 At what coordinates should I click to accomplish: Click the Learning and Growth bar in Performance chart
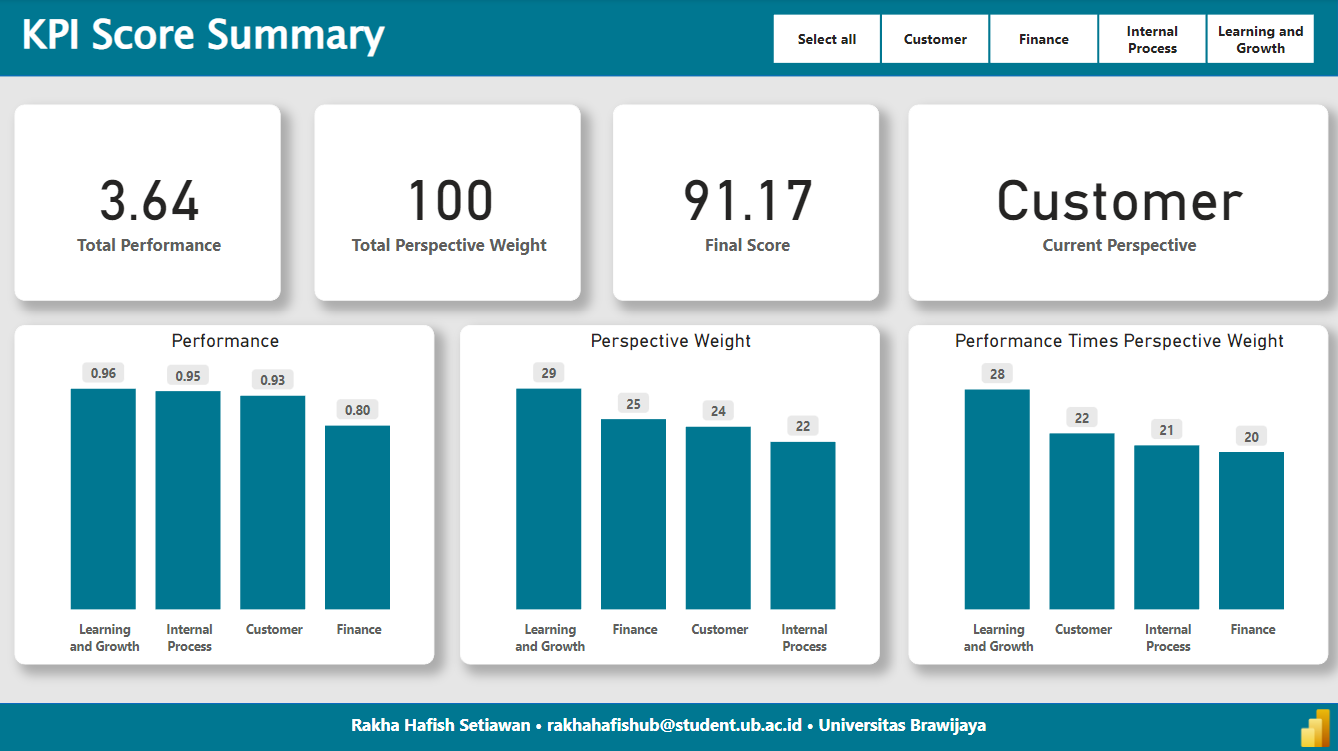tap(103, 500)
